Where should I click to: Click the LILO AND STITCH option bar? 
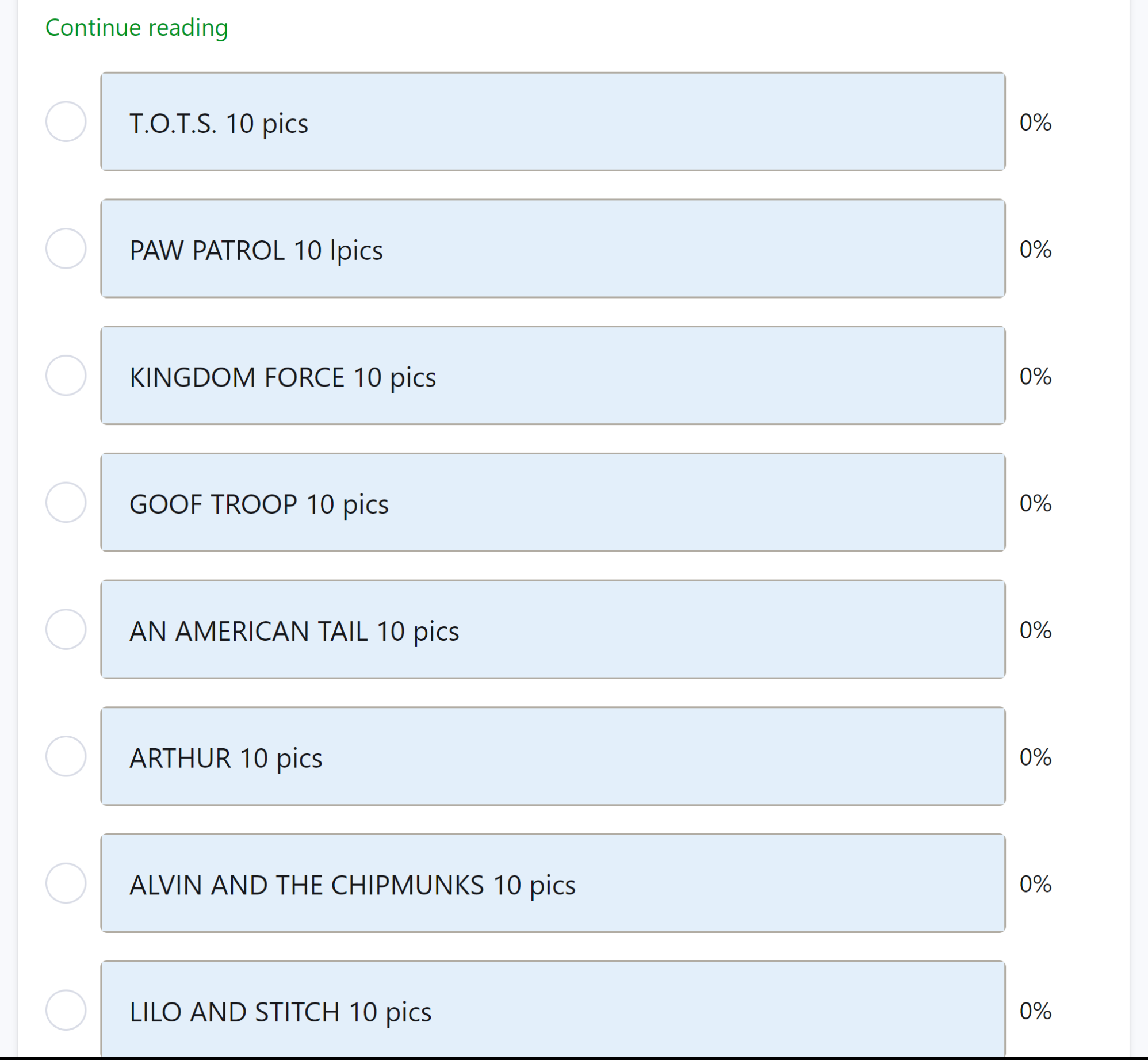(552, 1010)
